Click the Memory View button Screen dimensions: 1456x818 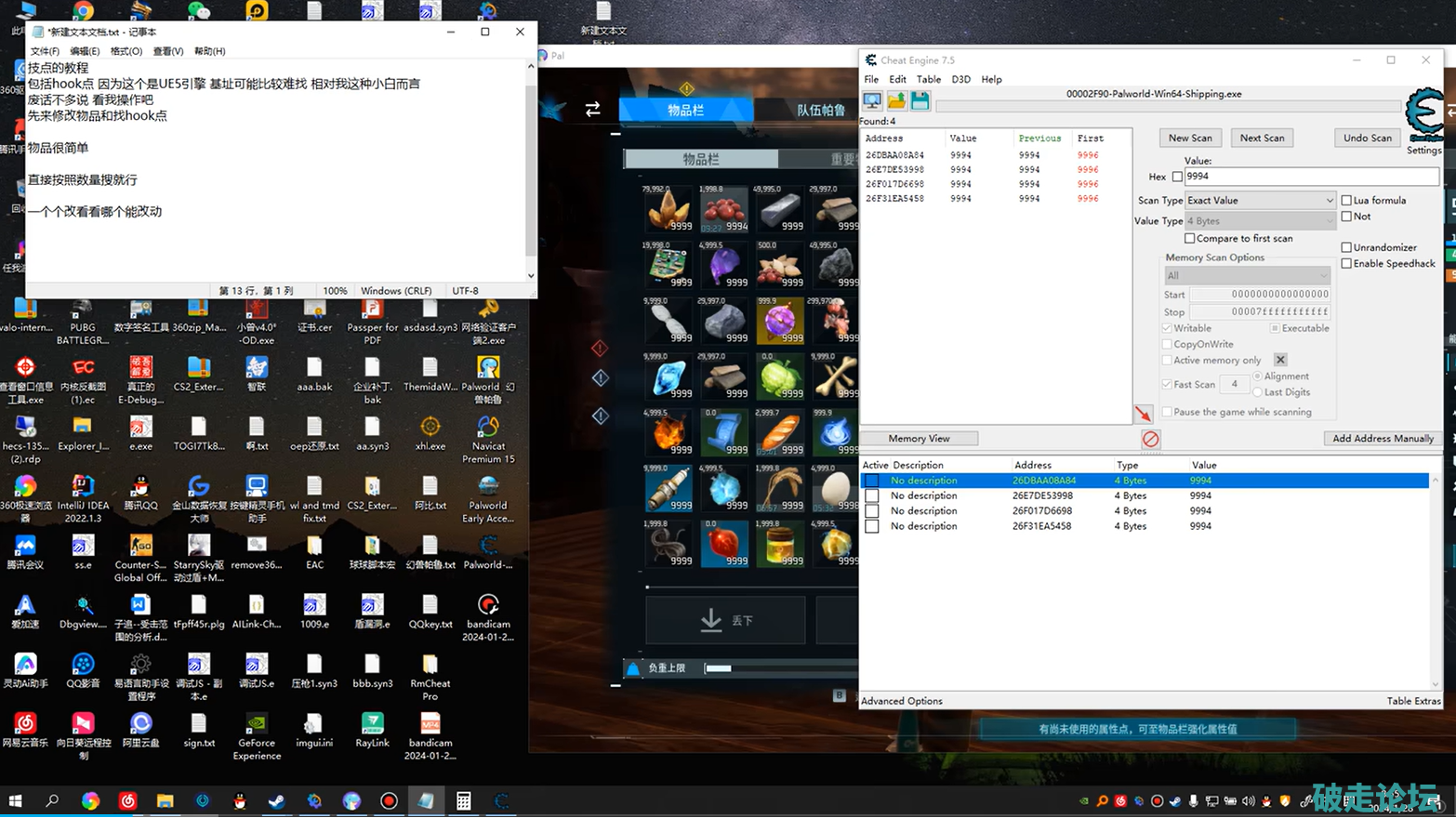pos(919,439)
